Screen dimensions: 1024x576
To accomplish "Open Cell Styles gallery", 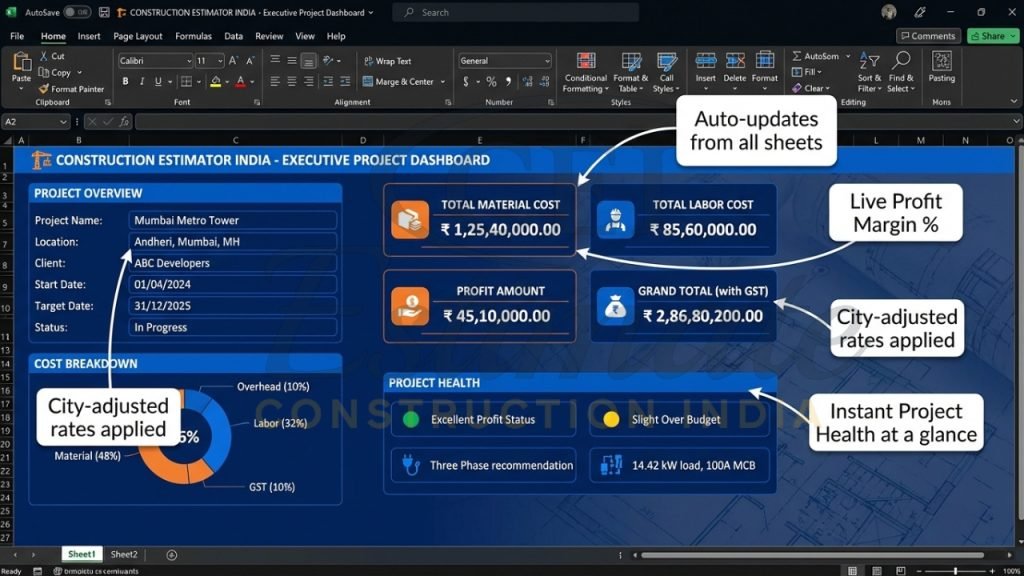I will click(666, 72).
